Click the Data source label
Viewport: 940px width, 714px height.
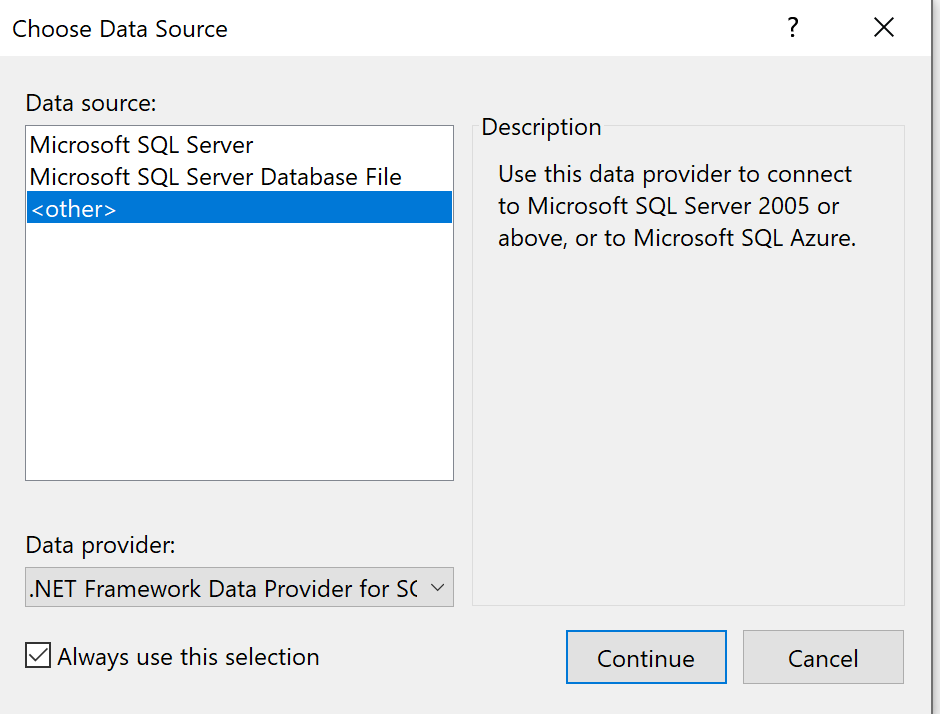tap(90, 103)
